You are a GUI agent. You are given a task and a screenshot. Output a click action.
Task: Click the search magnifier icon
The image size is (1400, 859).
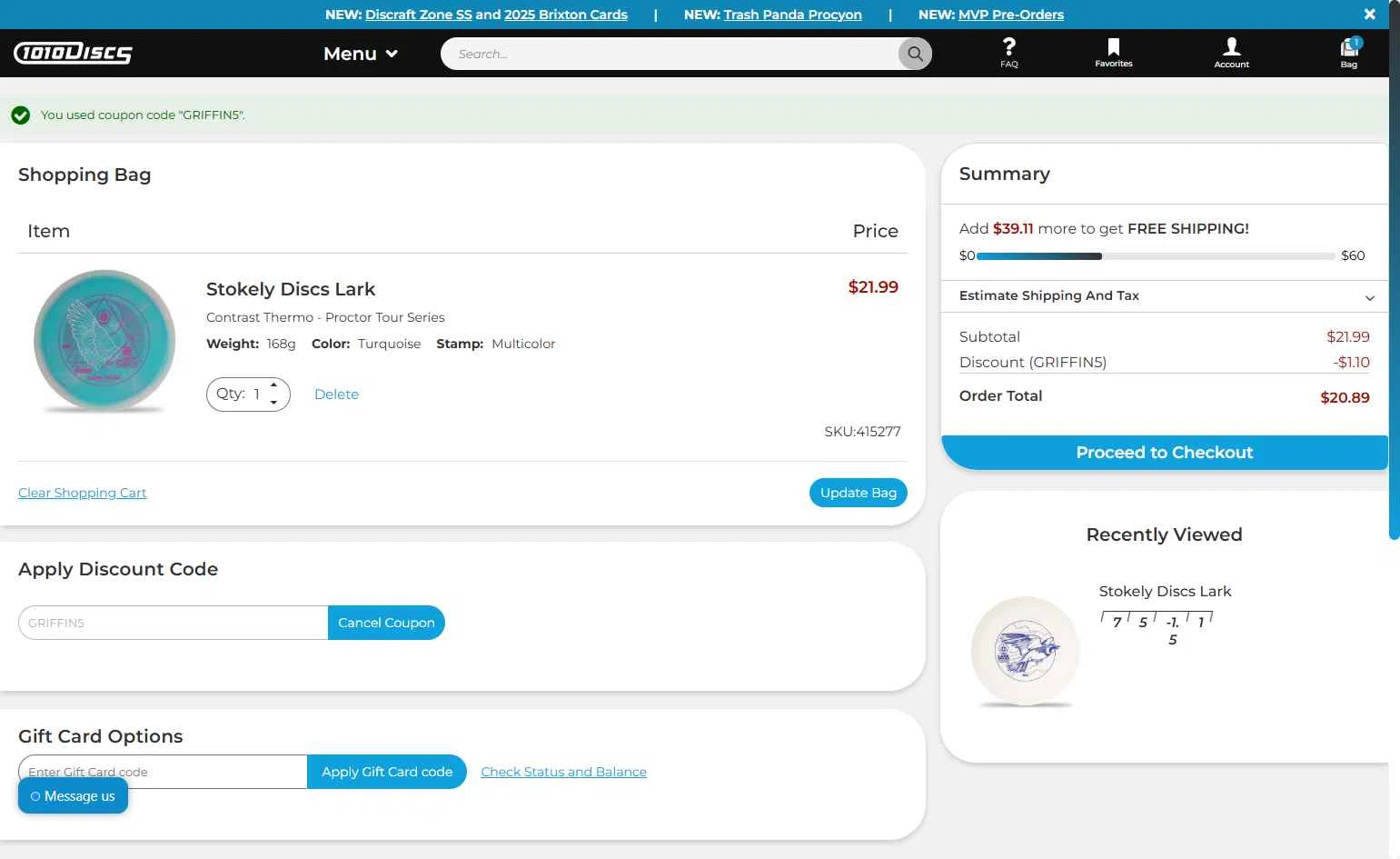click(x=915, y=54)
